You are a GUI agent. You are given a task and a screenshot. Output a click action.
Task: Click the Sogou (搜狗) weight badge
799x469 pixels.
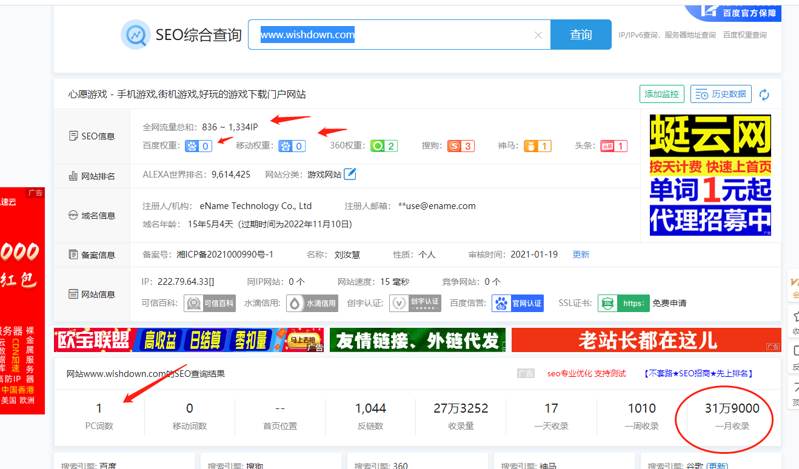click(x=461, y=146)
